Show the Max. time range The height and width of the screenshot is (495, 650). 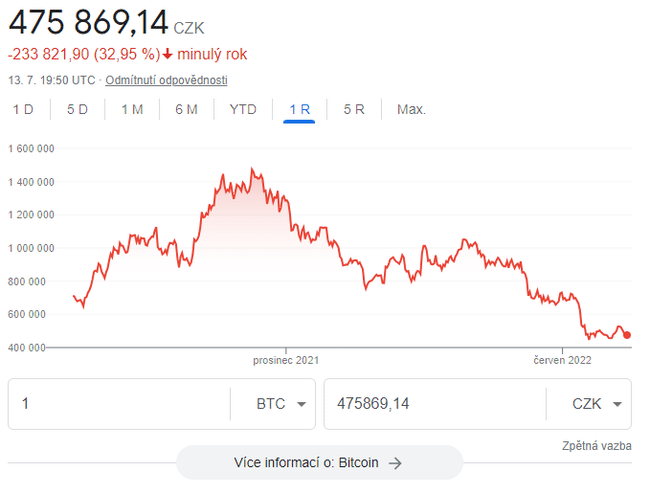pyautogui.click(x=411, y=109)
